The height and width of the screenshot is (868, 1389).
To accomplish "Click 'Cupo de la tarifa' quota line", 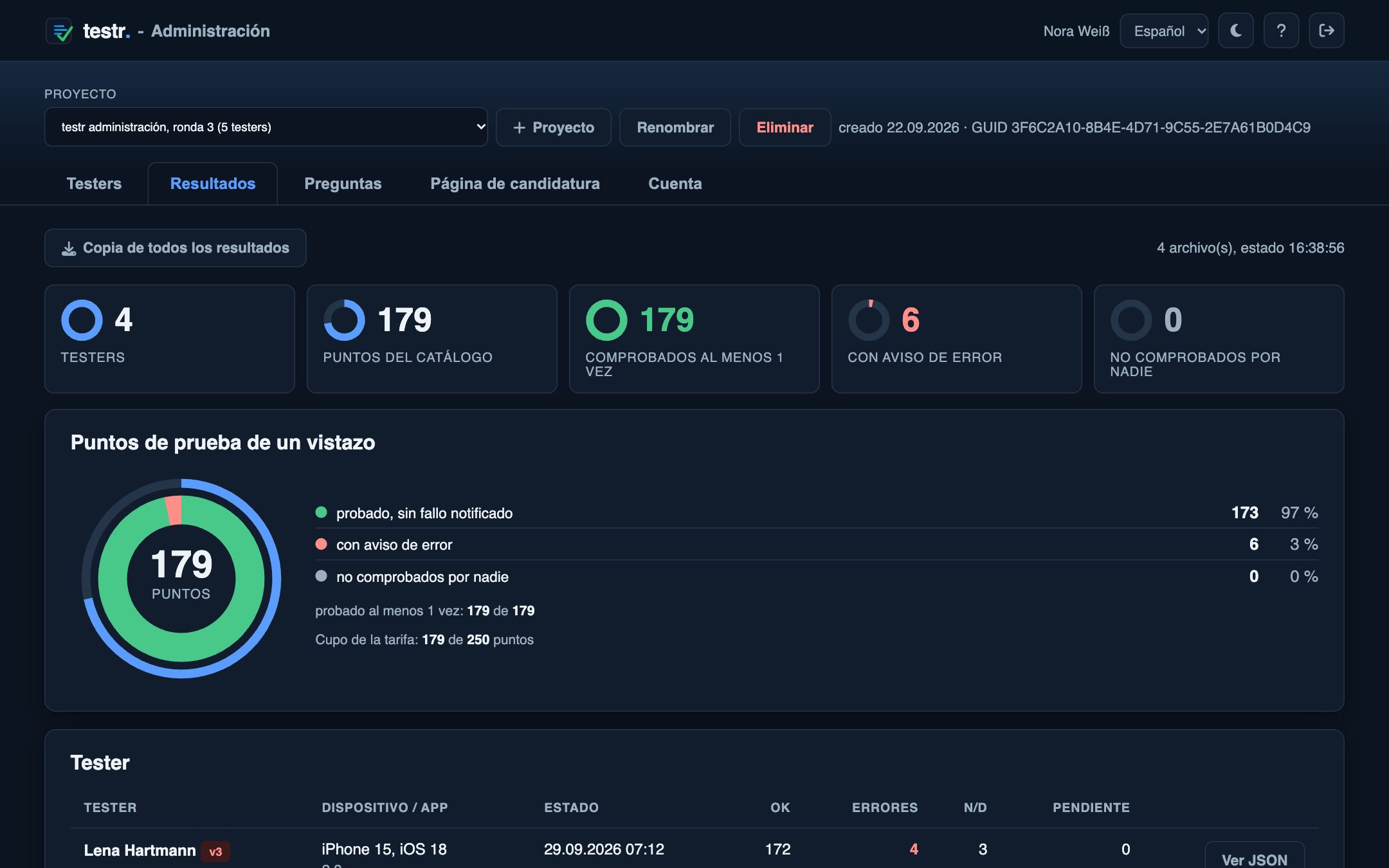I will [x=424, y=640].
